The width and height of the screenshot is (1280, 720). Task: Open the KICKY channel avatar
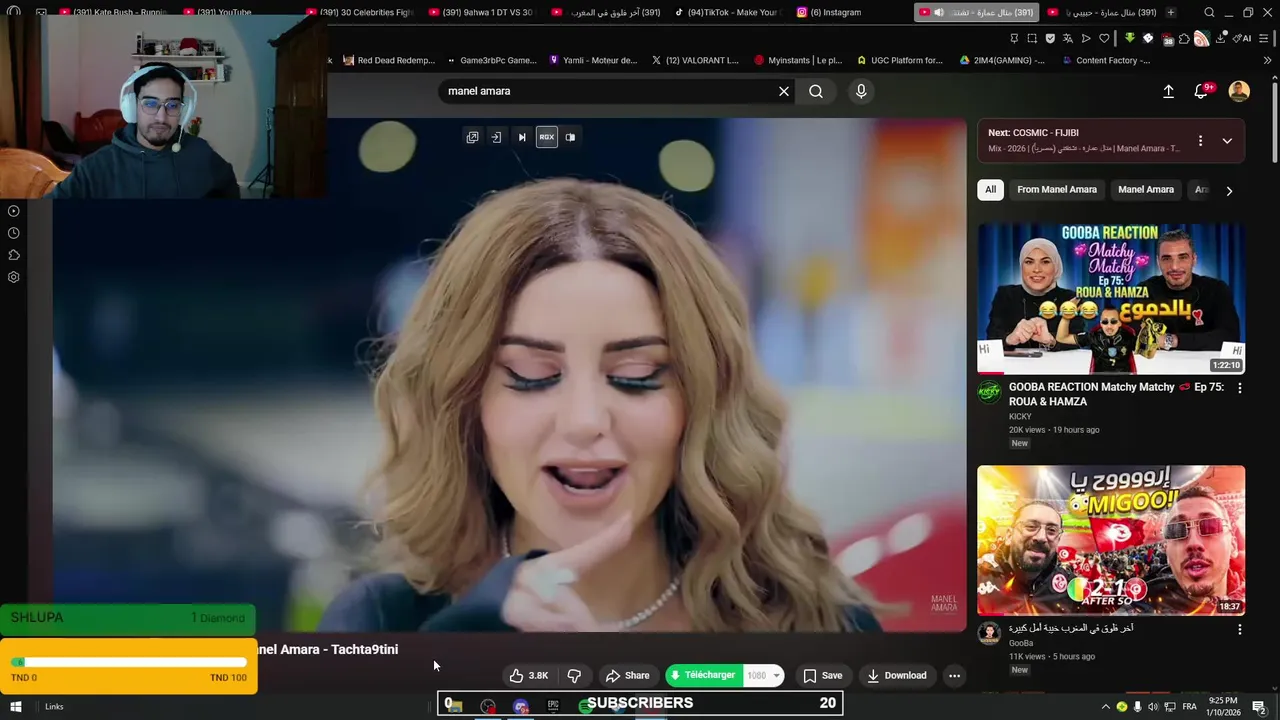click(989, 391)
